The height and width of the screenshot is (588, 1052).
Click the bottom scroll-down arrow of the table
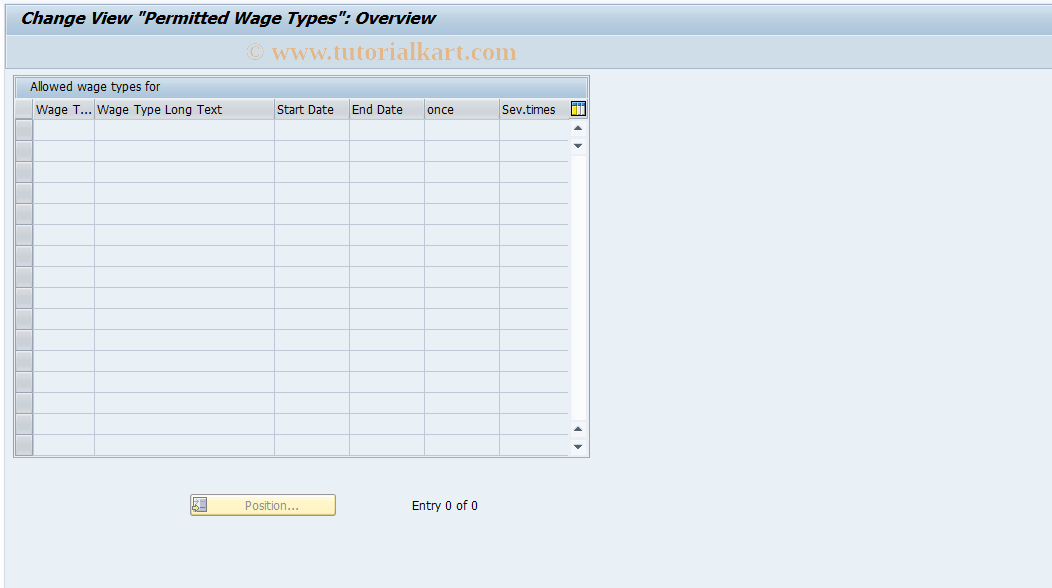coord(578,446)
